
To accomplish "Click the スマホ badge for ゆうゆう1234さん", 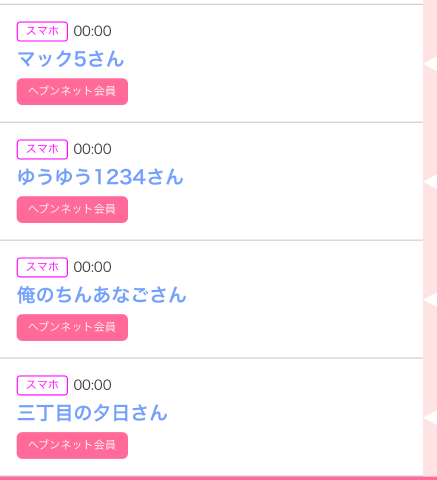I will [x=42, y=149].
